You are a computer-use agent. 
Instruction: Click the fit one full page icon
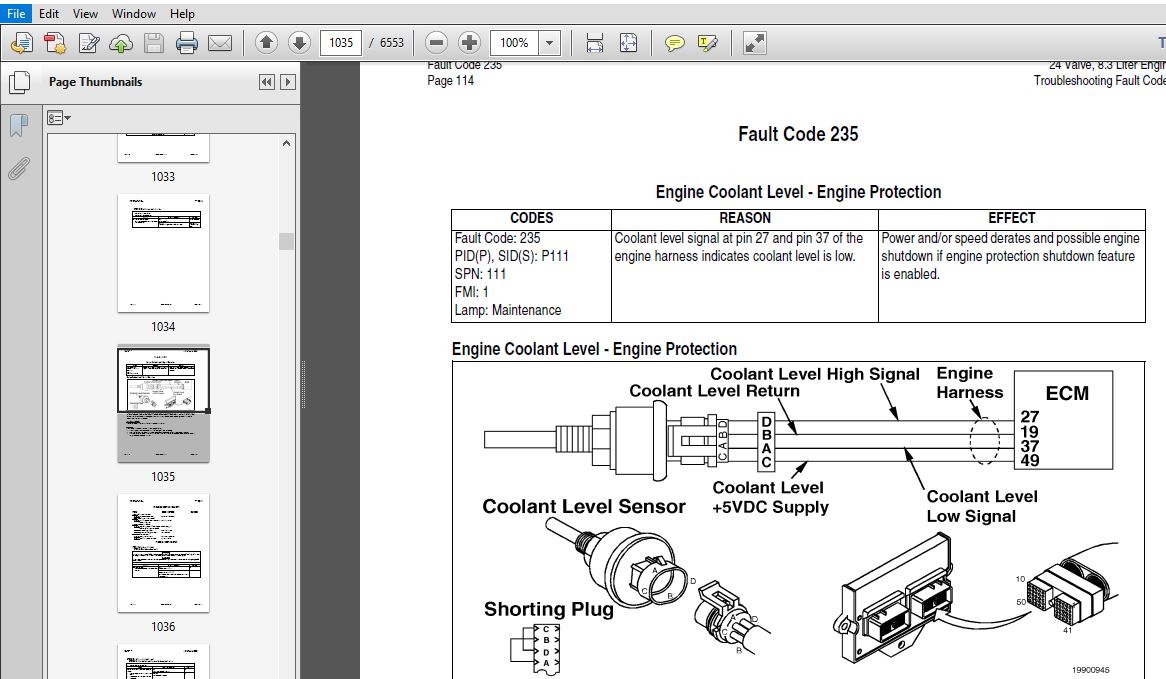pyautogui.click(x=628, y=43)
